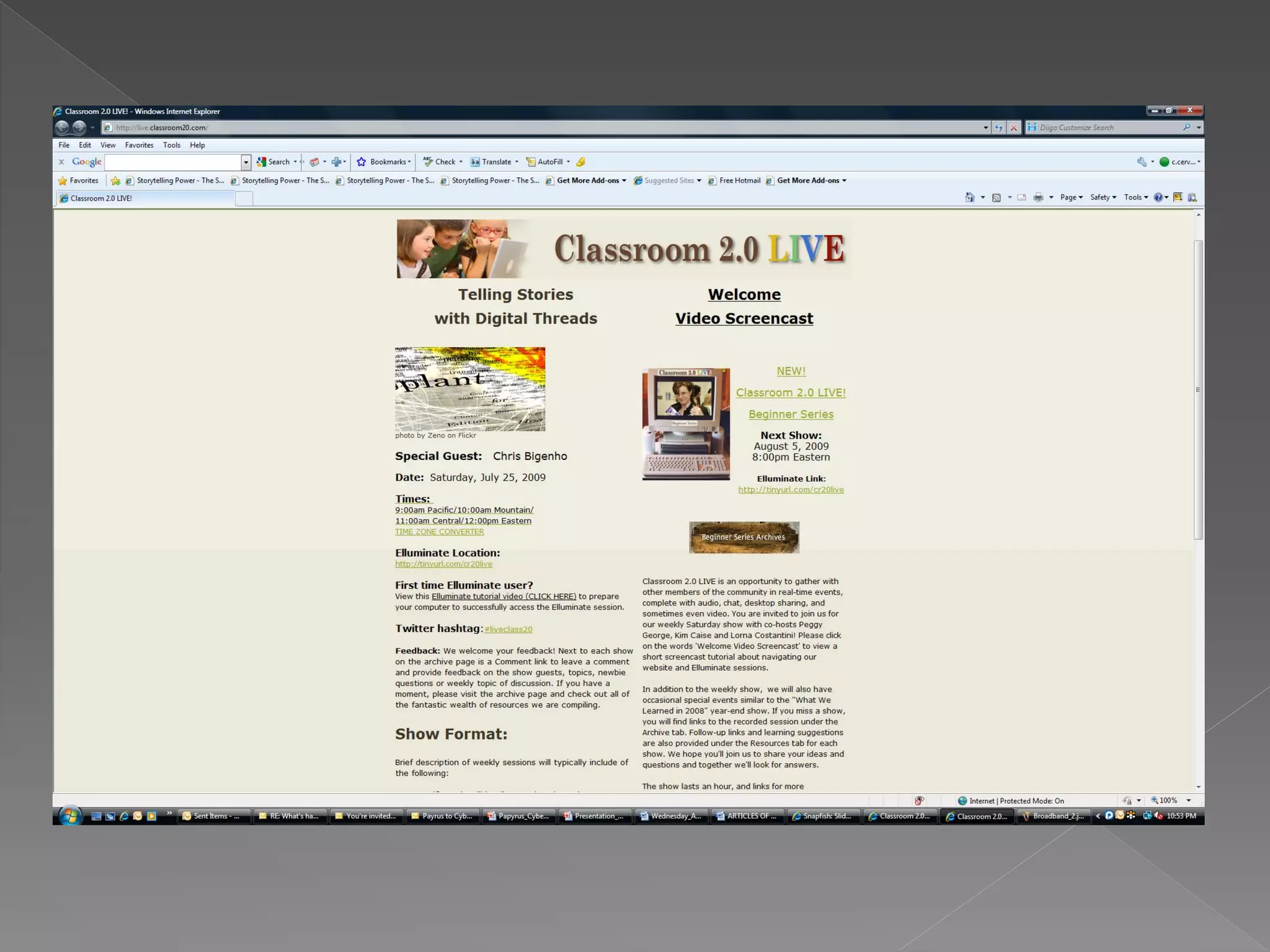Open the Google search box dropdown
The height and width of the screenshot is (952, 1270).
[246, 162]
